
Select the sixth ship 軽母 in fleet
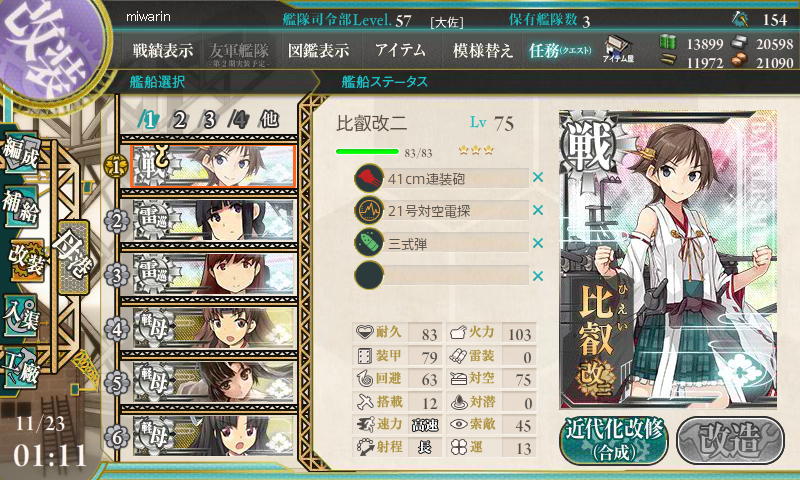(x=213, y=435)
